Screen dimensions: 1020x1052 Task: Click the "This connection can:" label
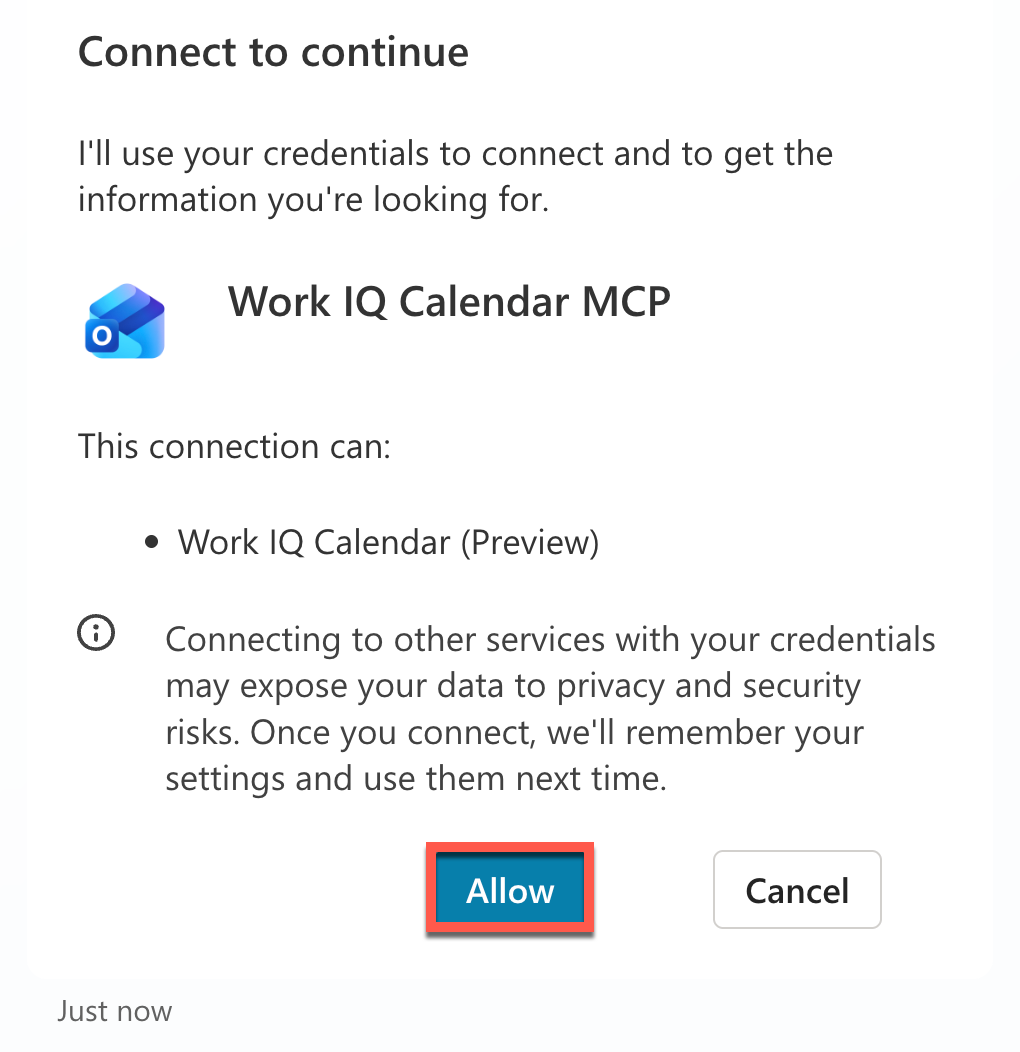234,445
